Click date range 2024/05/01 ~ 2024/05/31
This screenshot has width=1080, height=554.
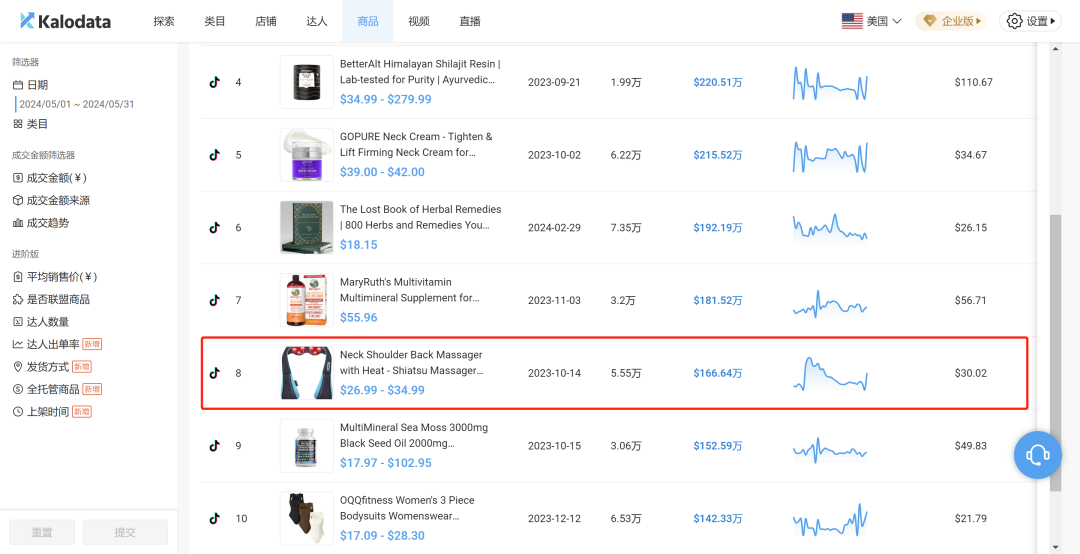tap(76, 105)
